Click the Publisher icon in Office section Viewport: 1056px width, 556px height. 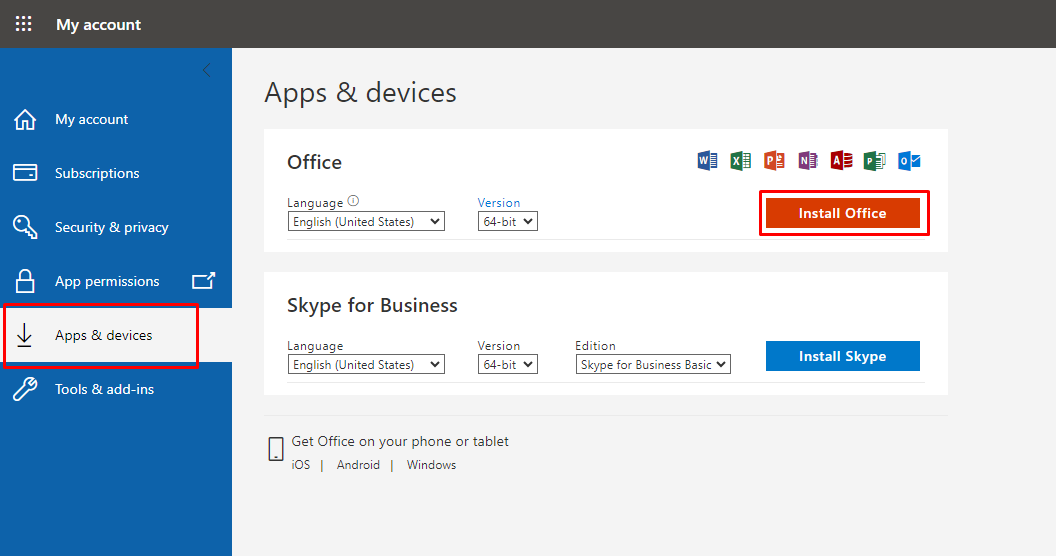coord(875,160)
